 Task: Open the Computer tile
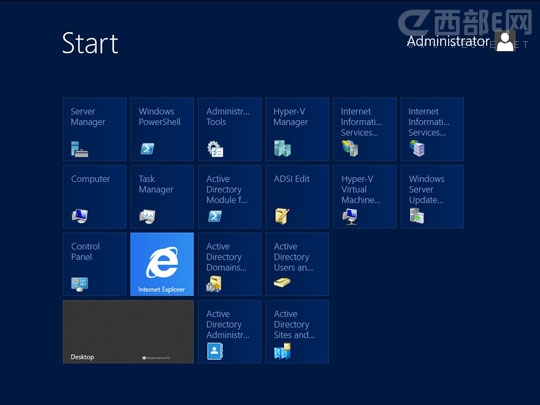94,197
